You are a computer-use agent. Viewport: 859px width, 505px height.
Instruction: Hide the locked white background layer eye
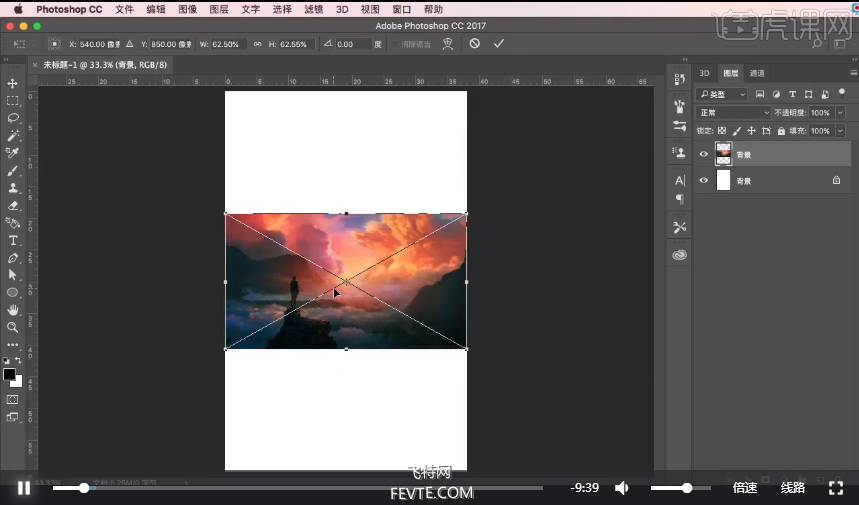tap(704, 180)
